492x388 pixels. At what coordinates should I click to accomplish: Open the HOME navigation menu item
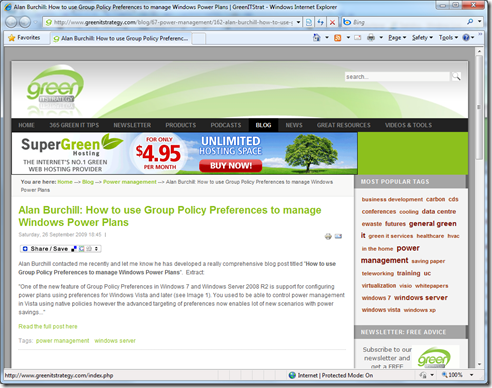click(x=27, y=125)
